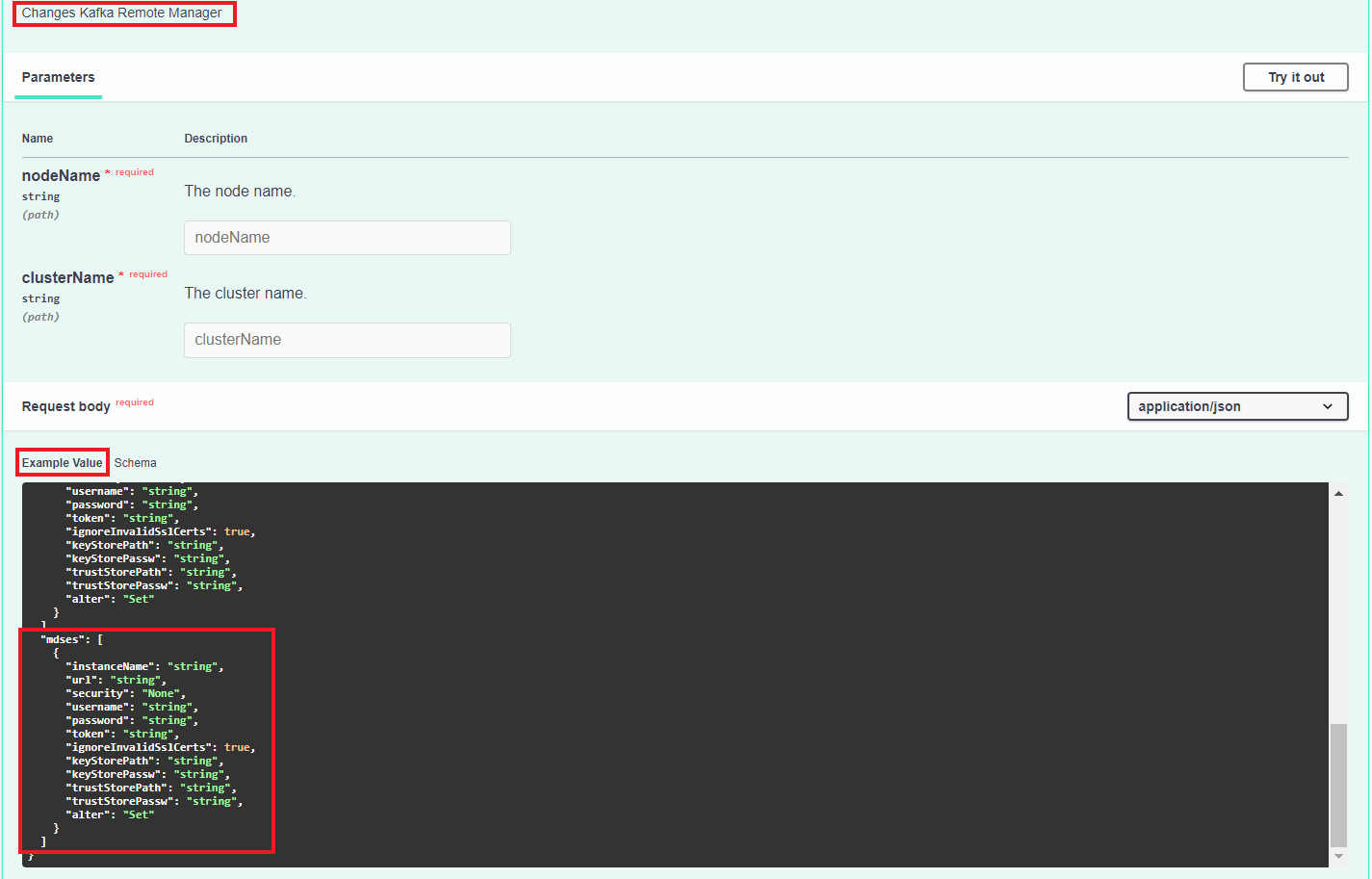This screenshot has height=879, width=1372.
Task: Click the code box scrollbar thumb
Action: tap(1338, 785)
